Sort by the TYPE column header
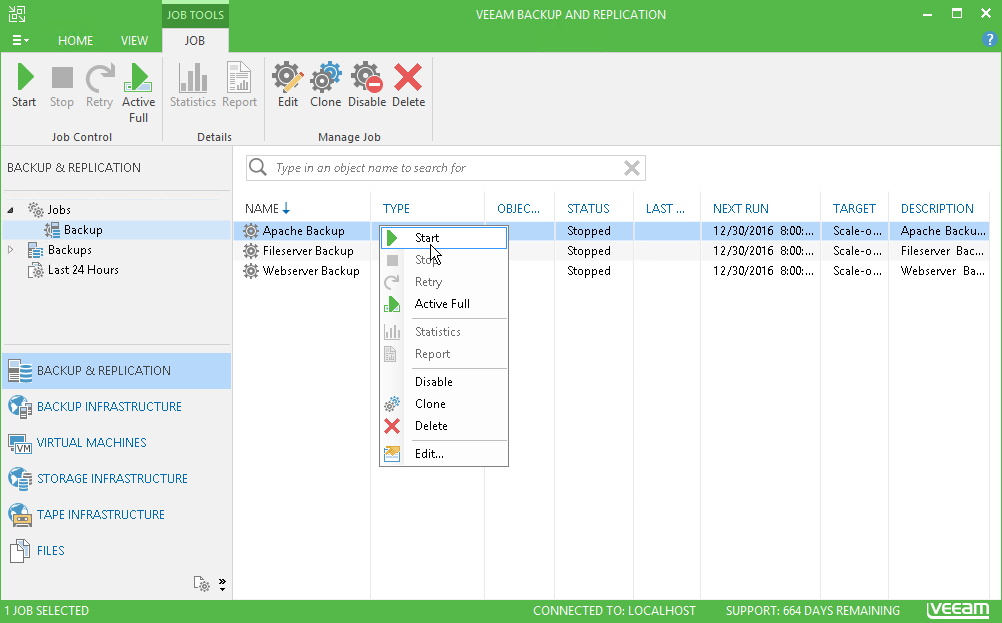The height and width of the screenshot is (623, 1002). tap(396, 208)
